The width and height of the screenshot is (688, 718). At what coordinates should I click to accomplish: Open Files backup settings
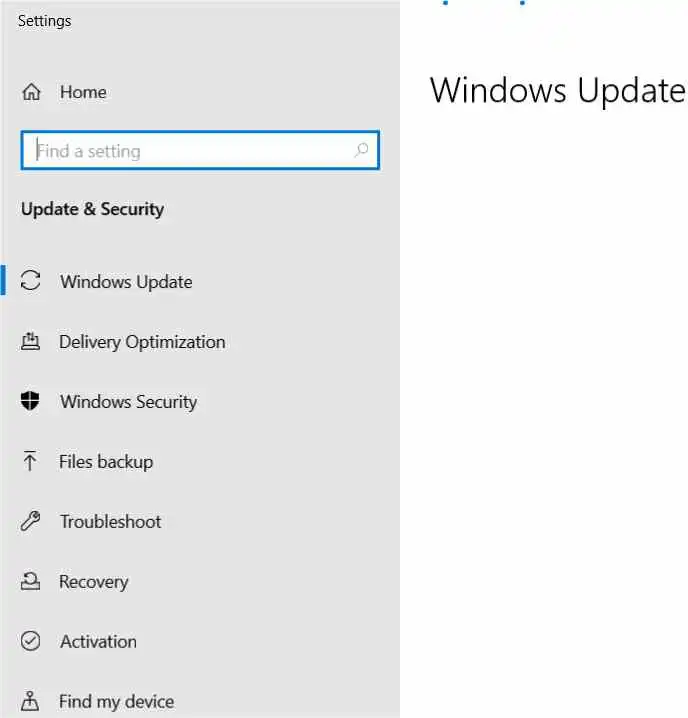click(x=106, y=462)
